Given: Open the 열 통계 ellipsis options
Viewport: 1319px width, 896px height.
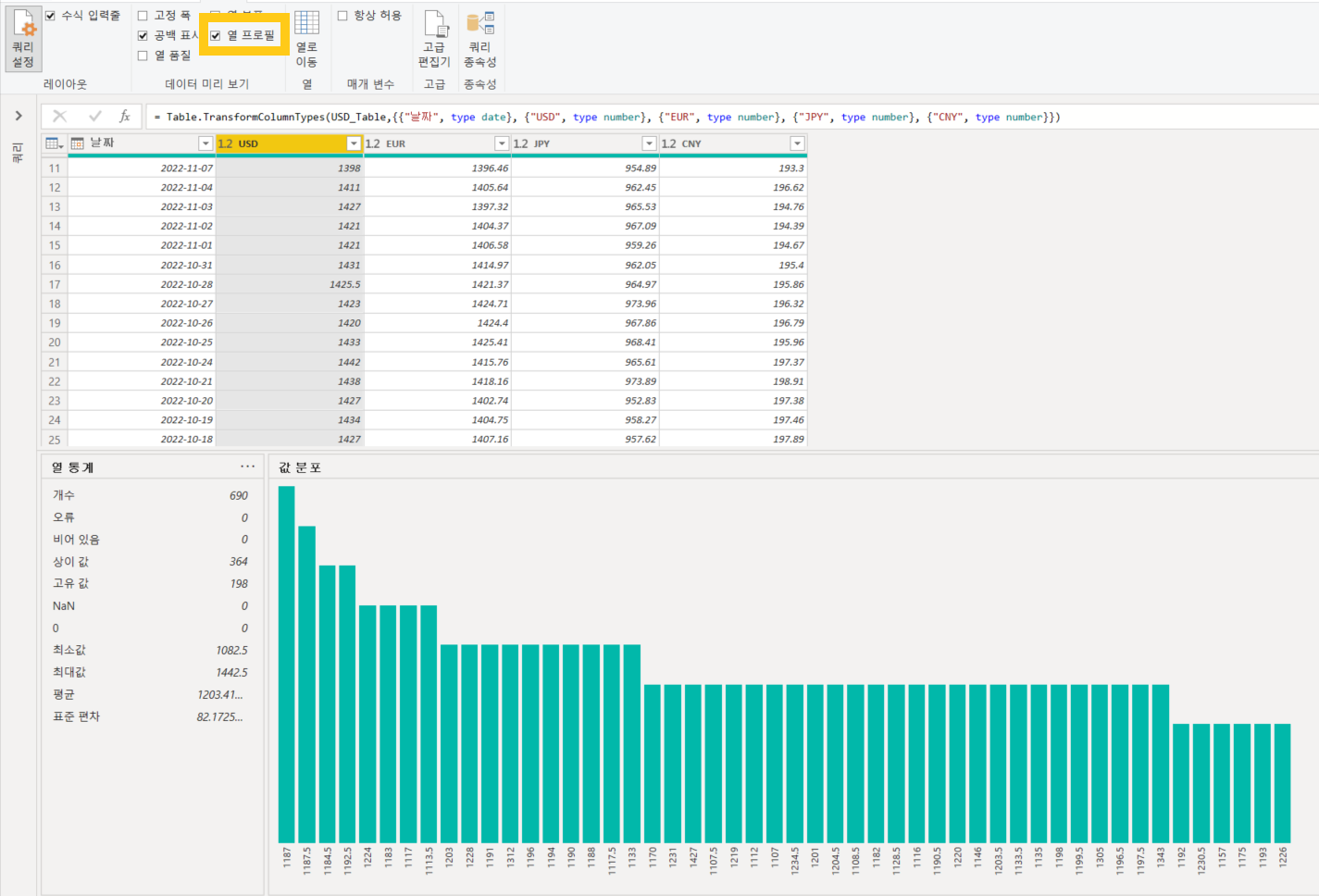Looking at the screenshot, I should coord(247,467).
